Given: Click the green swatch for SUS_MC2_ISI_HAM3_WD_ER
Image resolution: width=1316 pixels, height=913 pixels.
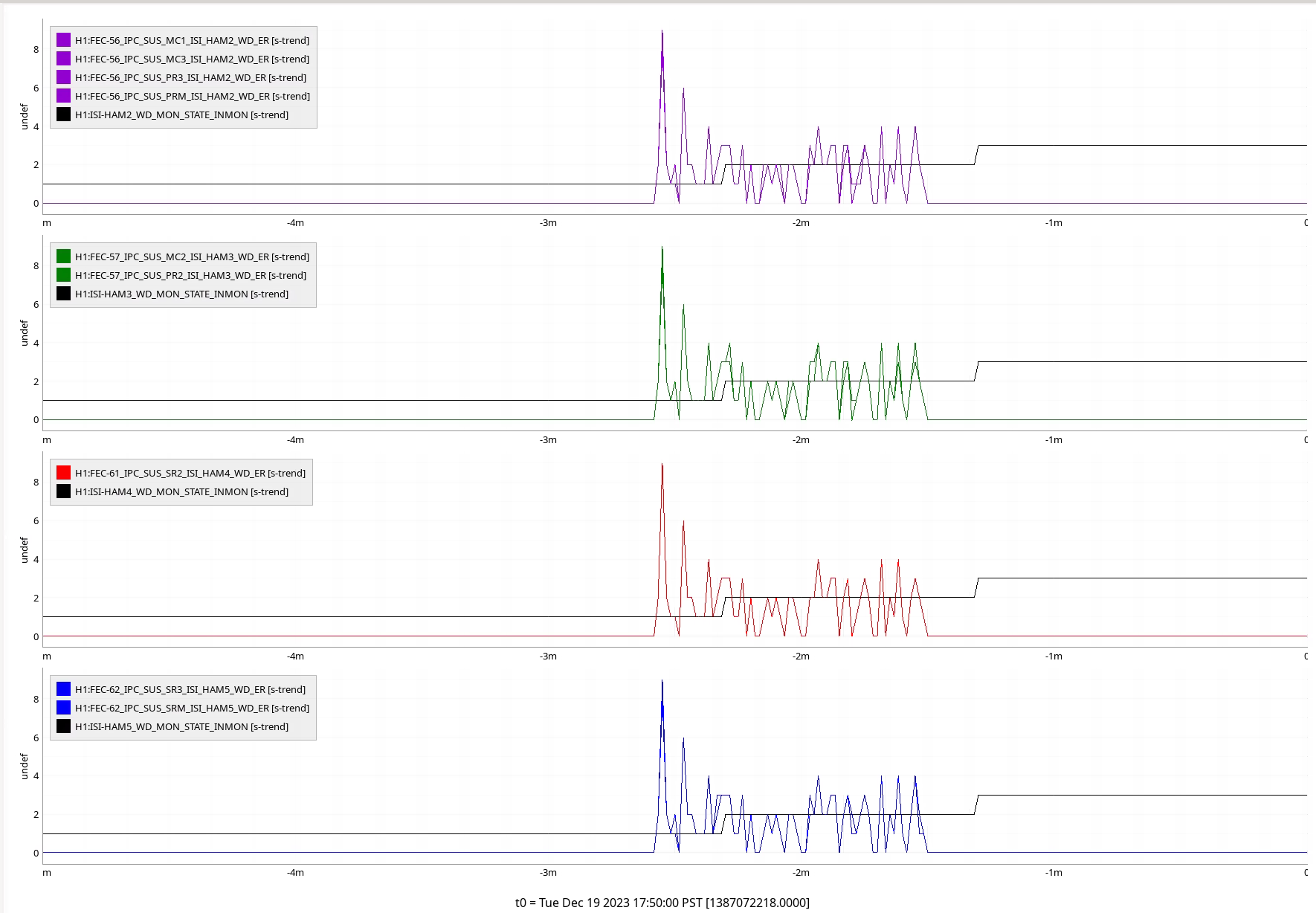Looking at the screenshot, I should tap(63, 257).
